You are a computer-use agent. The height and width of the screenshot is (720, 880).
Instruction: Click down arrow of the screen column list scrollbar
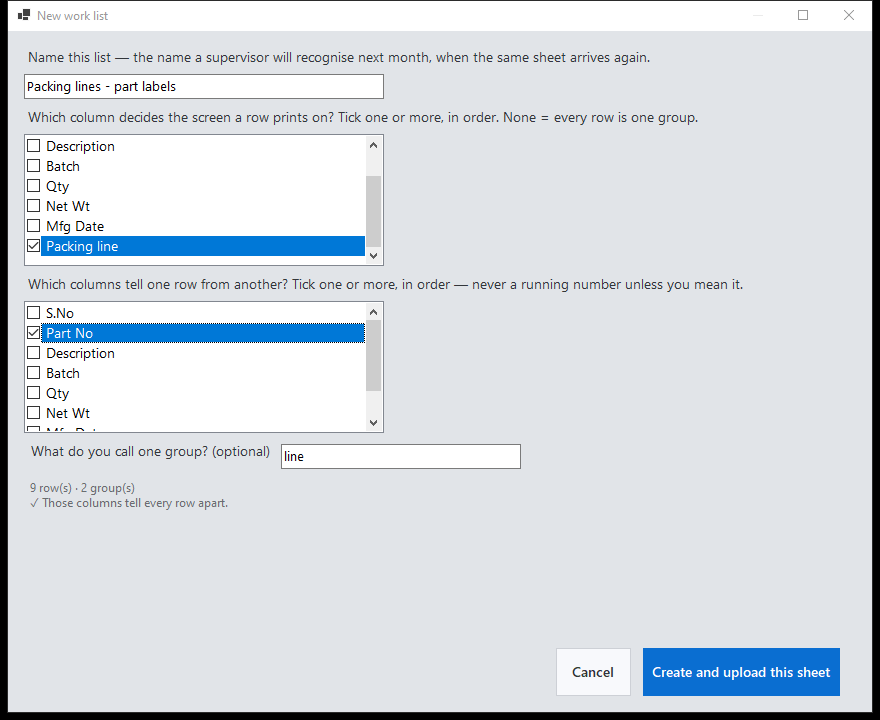coord(373,255)
